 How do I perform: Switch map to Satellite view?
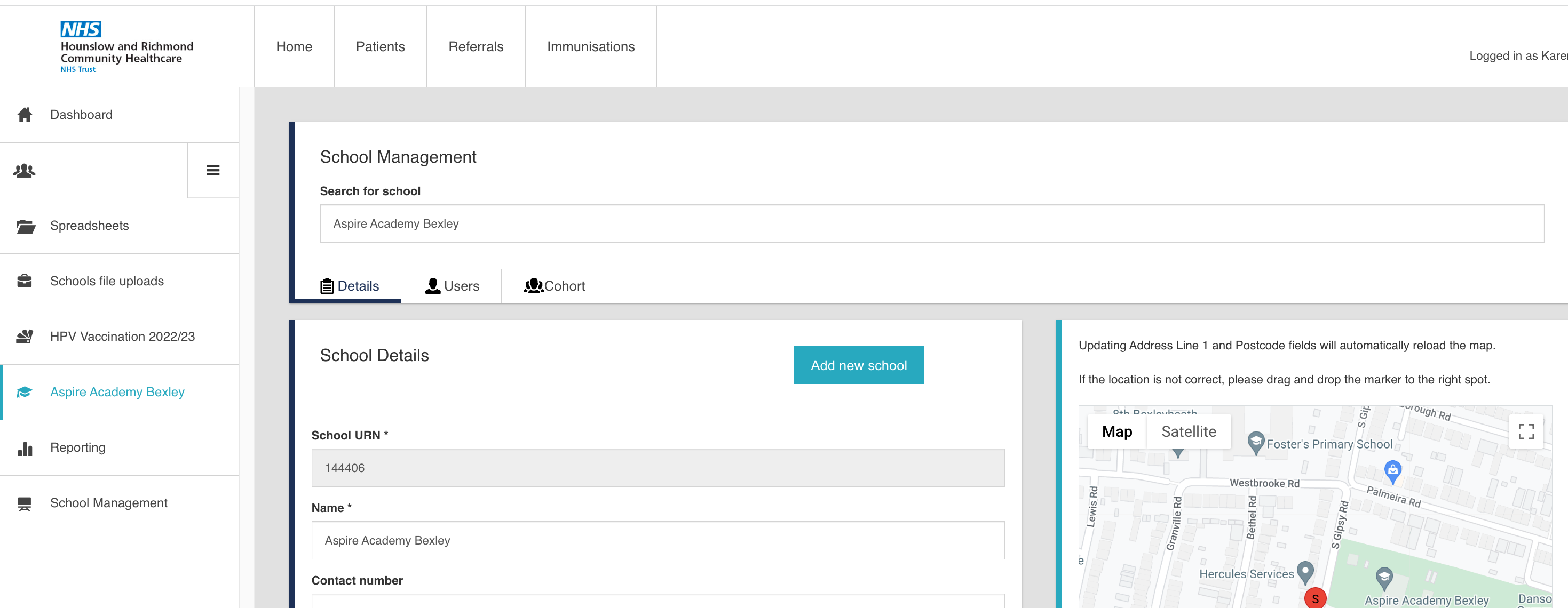click(1188, 431)
